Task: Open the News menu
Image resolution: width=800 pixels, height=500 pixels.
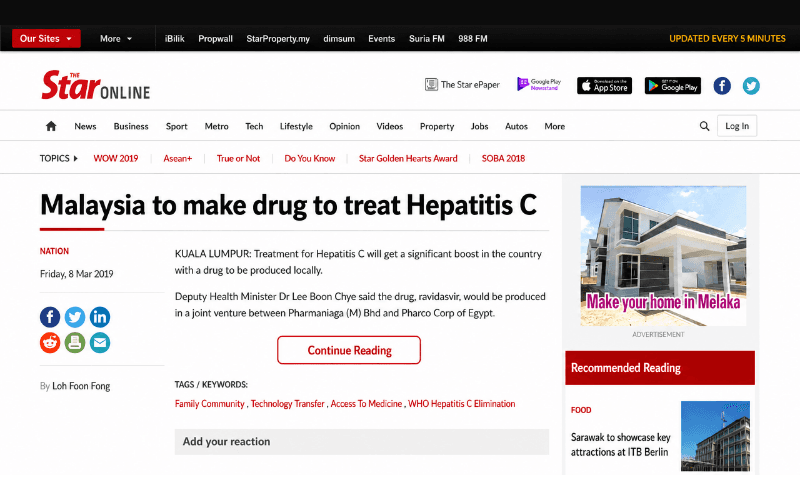Action: click(x=85, y=126)
